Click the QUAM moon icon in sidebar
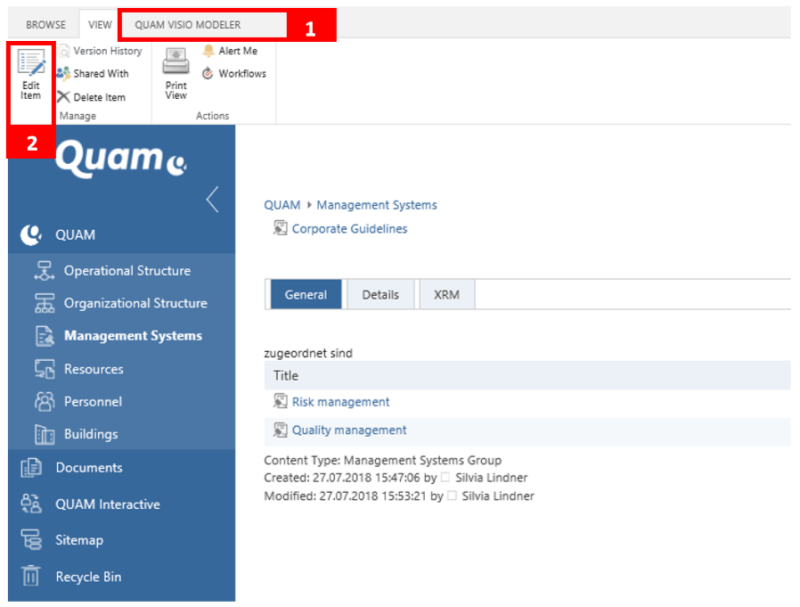Screen dimensions: 800x607 point(31,235)
